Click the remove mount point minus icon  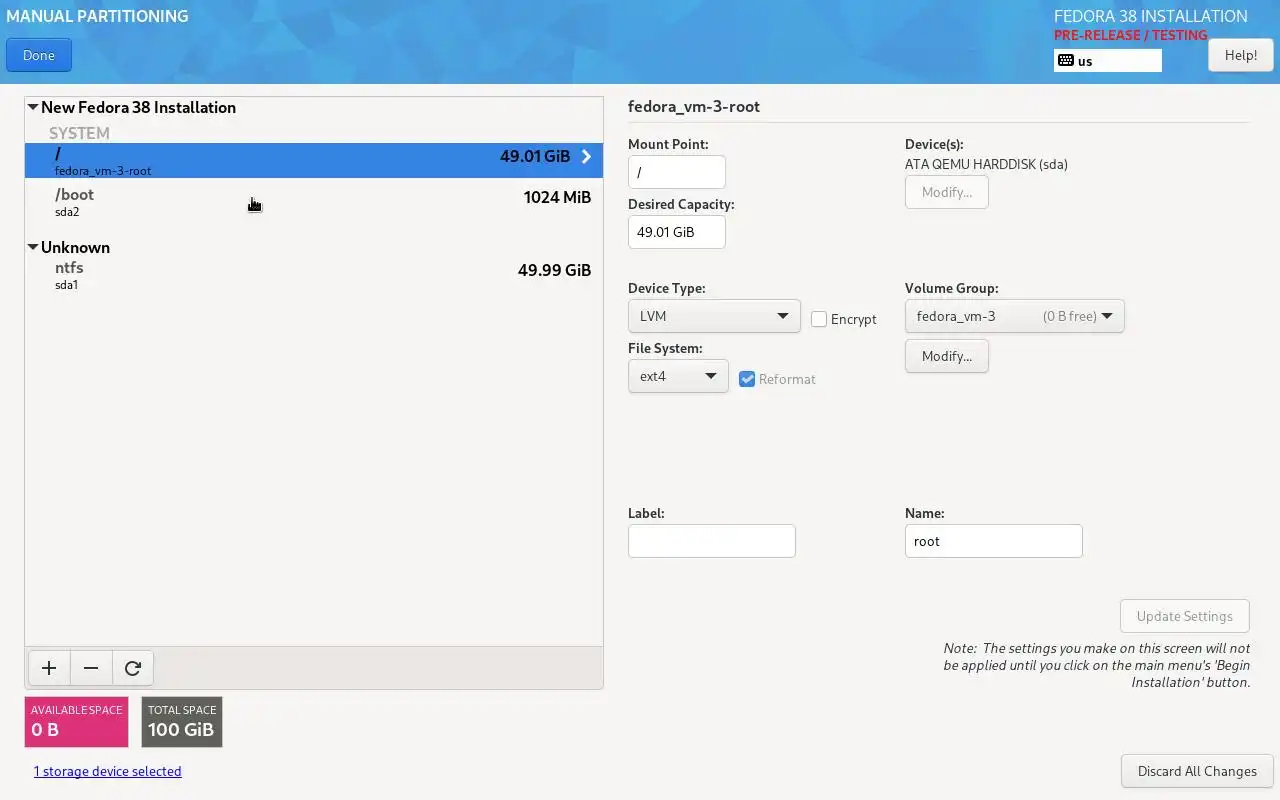tap(91, 668)
